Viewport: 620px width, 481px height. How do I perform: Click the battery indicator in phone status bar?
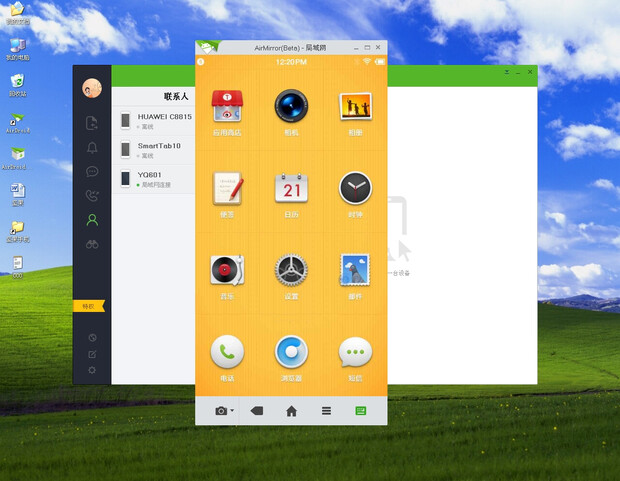point(380,62)
